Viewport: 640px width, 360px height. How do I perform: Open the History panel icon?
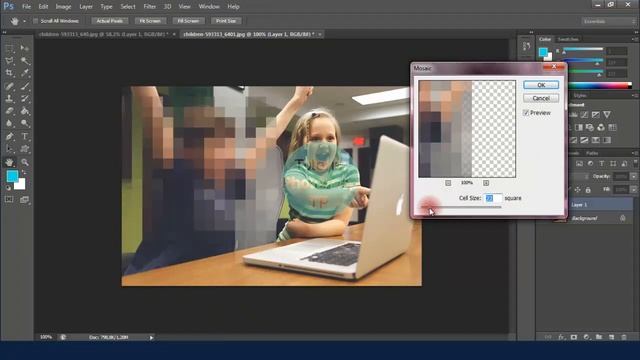click(x=526, y=47)
